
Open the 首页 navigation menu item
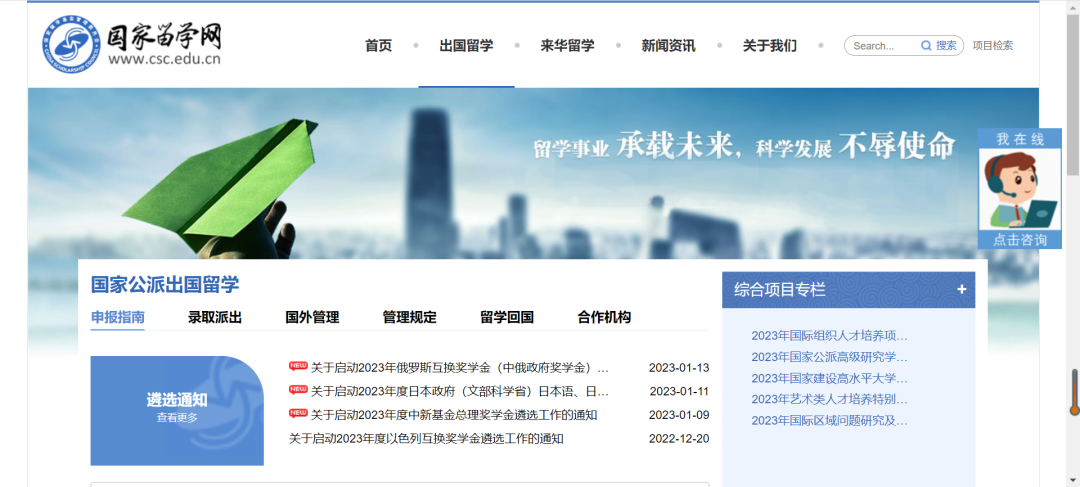coord(378,46)
